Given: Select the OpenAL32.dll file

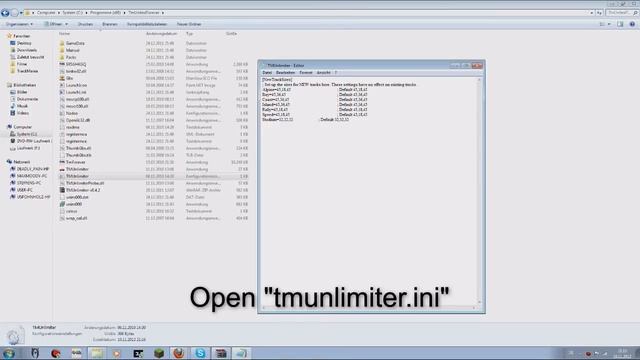Looking at the screenshot, I should click(78, 120).
